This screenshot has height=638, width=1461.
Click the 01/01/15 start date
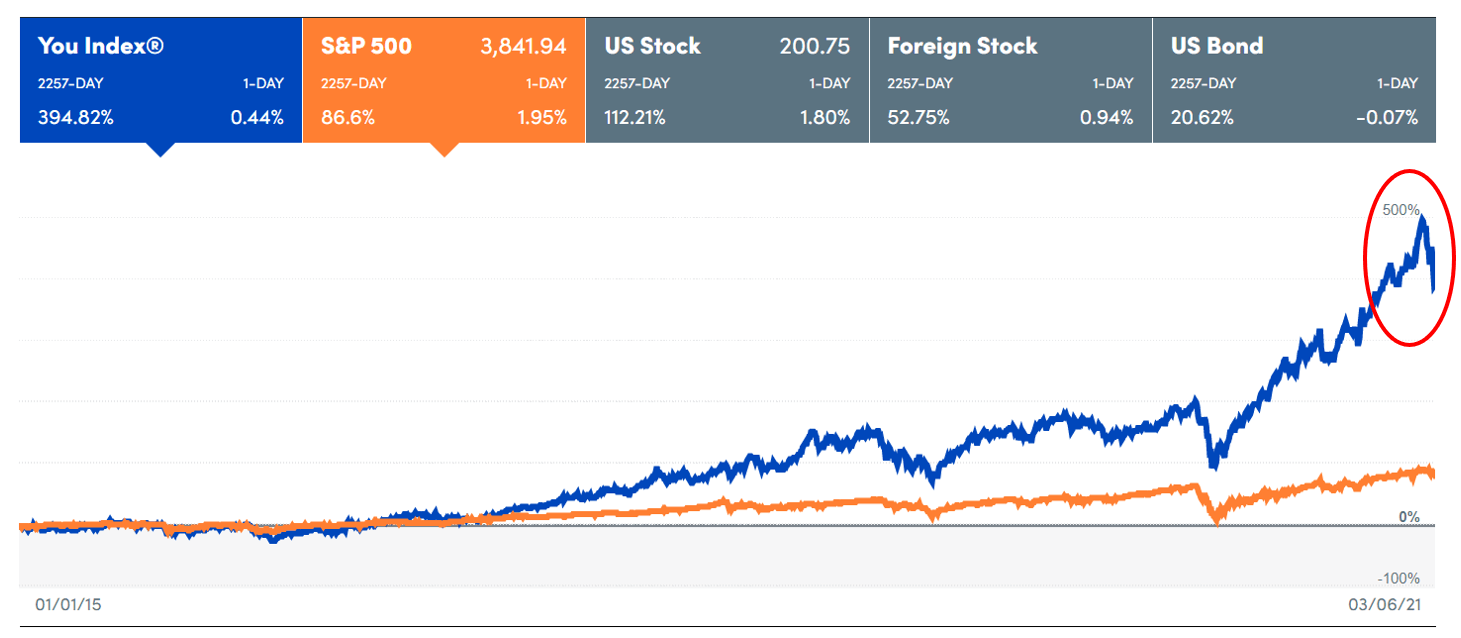click(x=69, y=604)
